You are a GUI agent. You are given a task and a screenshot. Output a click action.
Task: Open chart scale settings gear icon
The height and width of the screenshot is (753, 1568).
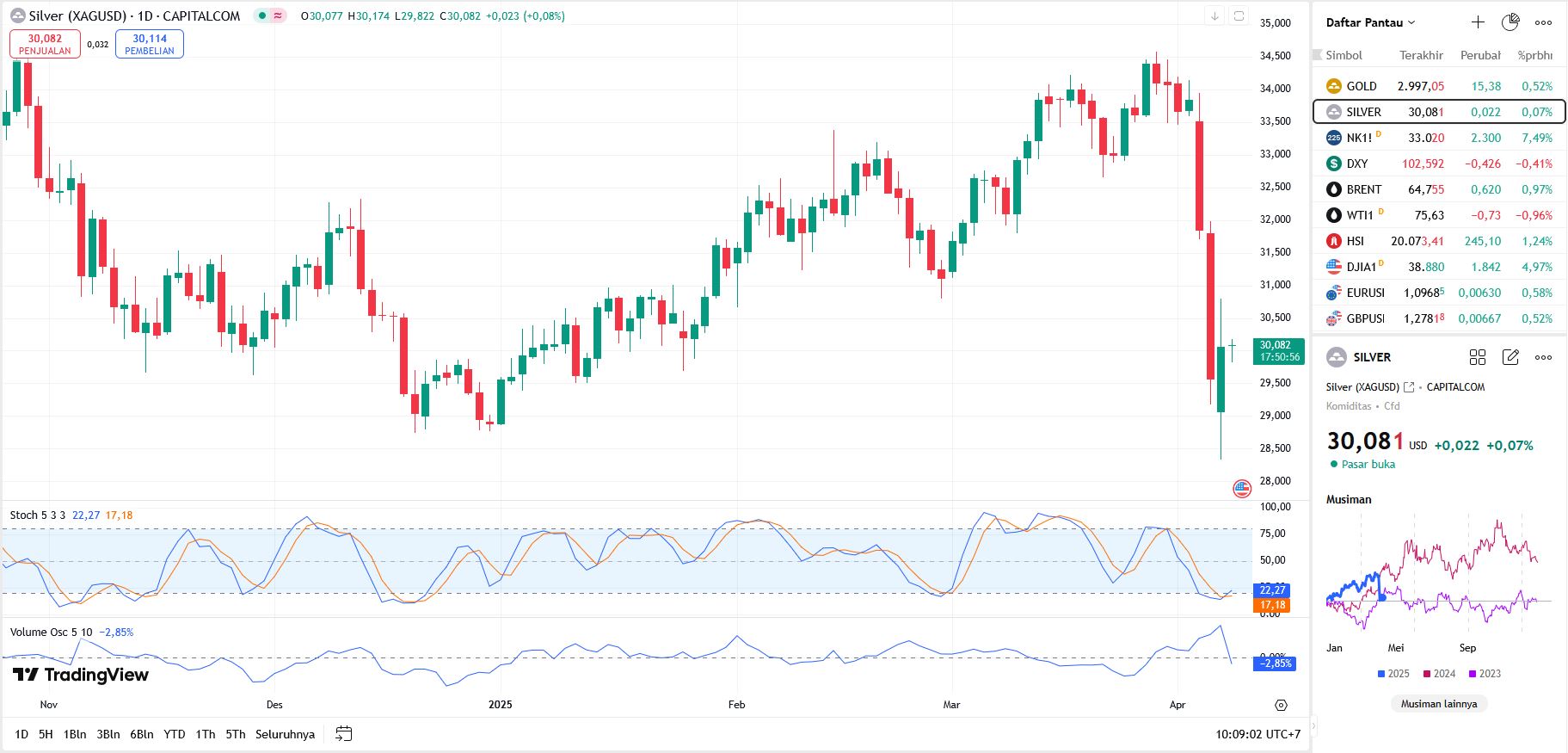pyautogui.click(x=1281, y=705)
